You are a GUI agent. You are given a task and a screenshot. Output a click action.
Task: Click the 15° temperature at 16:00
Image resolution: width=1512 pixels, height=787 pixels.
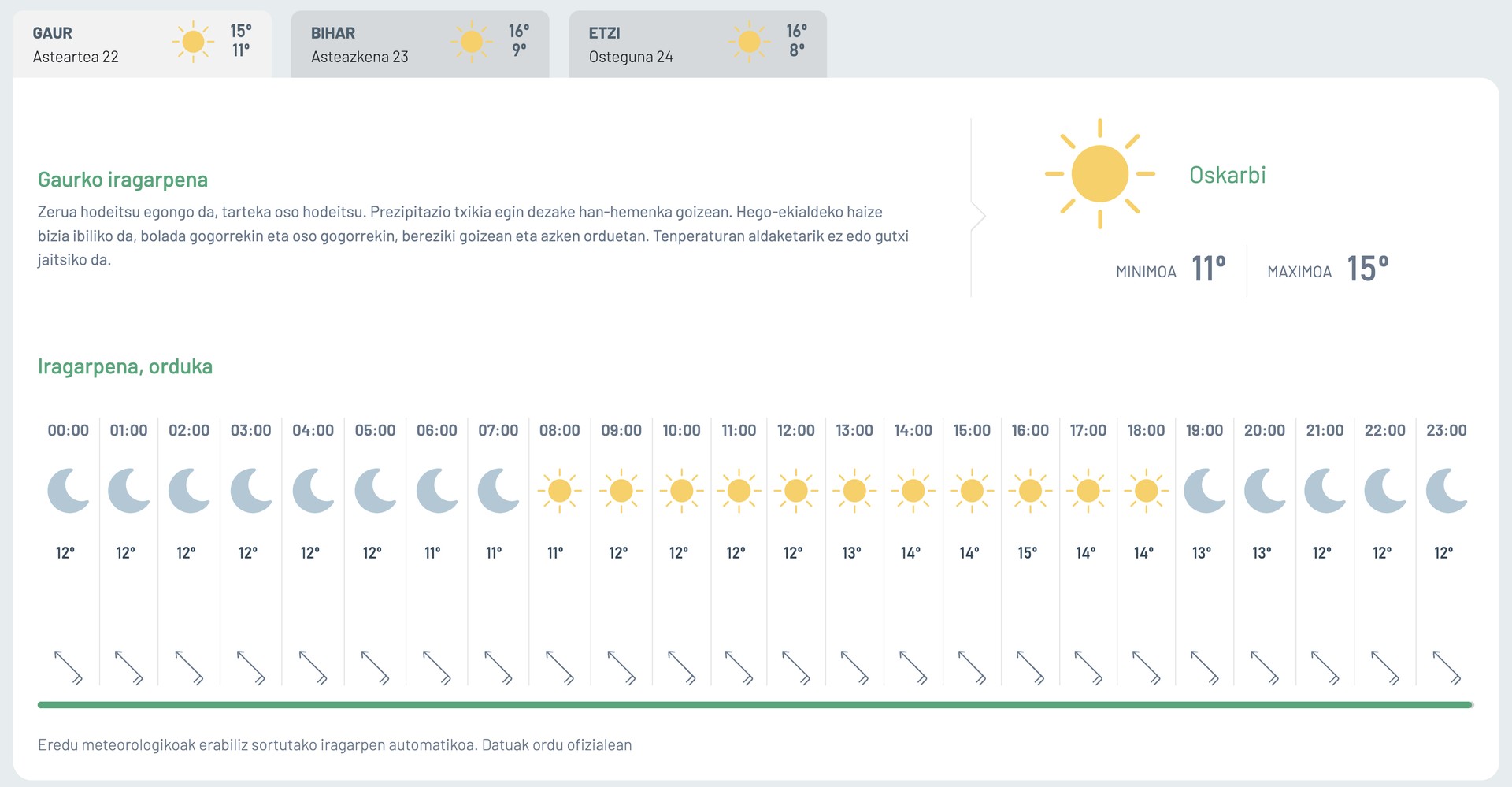pyautogui.click(x=1028, y=553)
